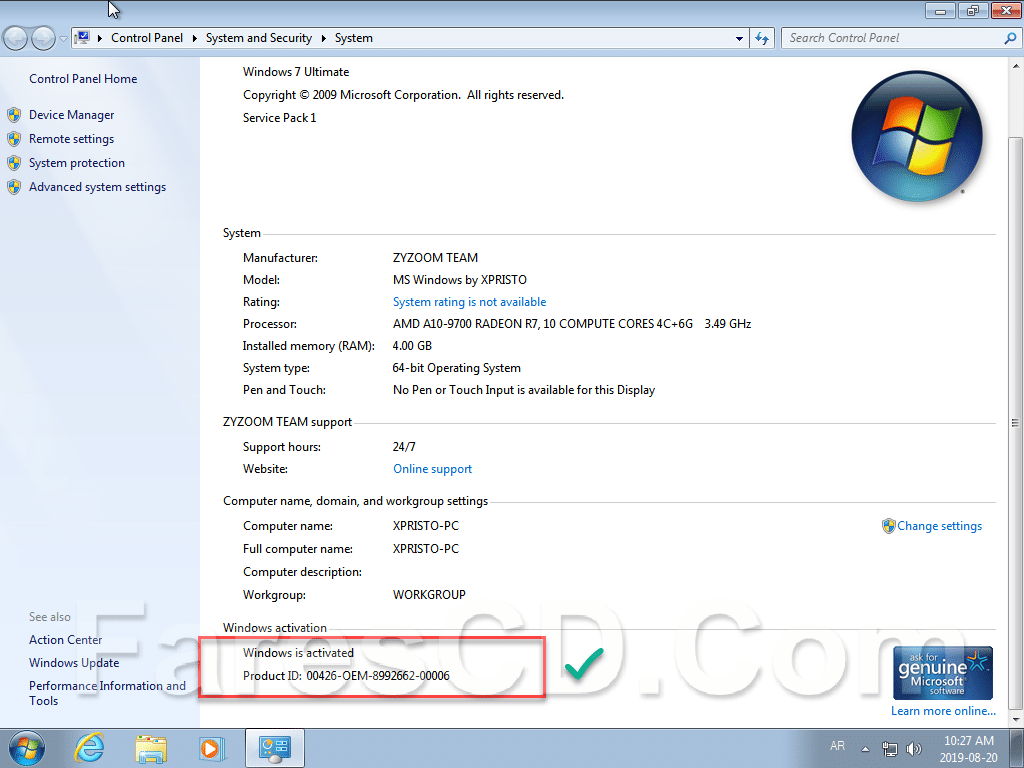Open Windows Explorer from taskbar
Viewport: 1024px width, 768px height.
(x=151, y=748)
